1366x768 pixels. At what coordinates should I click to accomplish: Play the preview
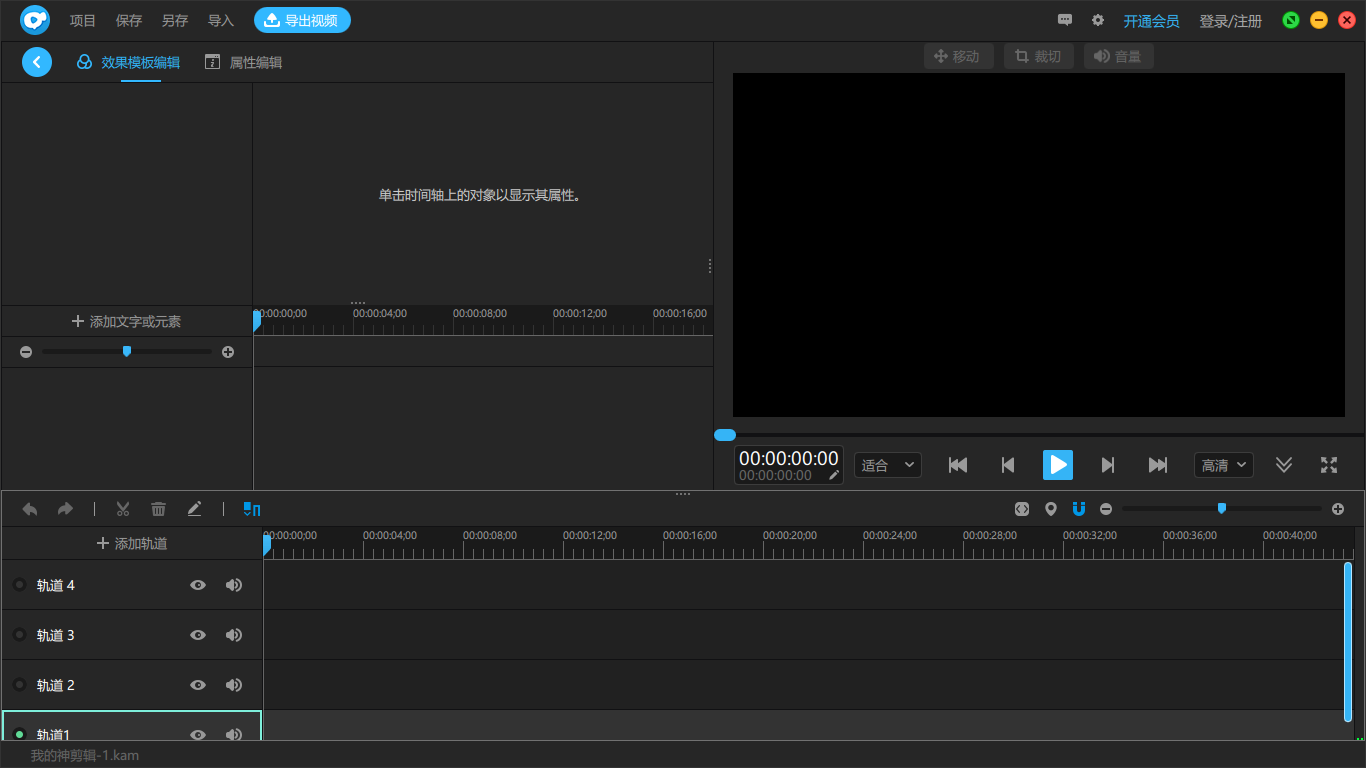1058,465
